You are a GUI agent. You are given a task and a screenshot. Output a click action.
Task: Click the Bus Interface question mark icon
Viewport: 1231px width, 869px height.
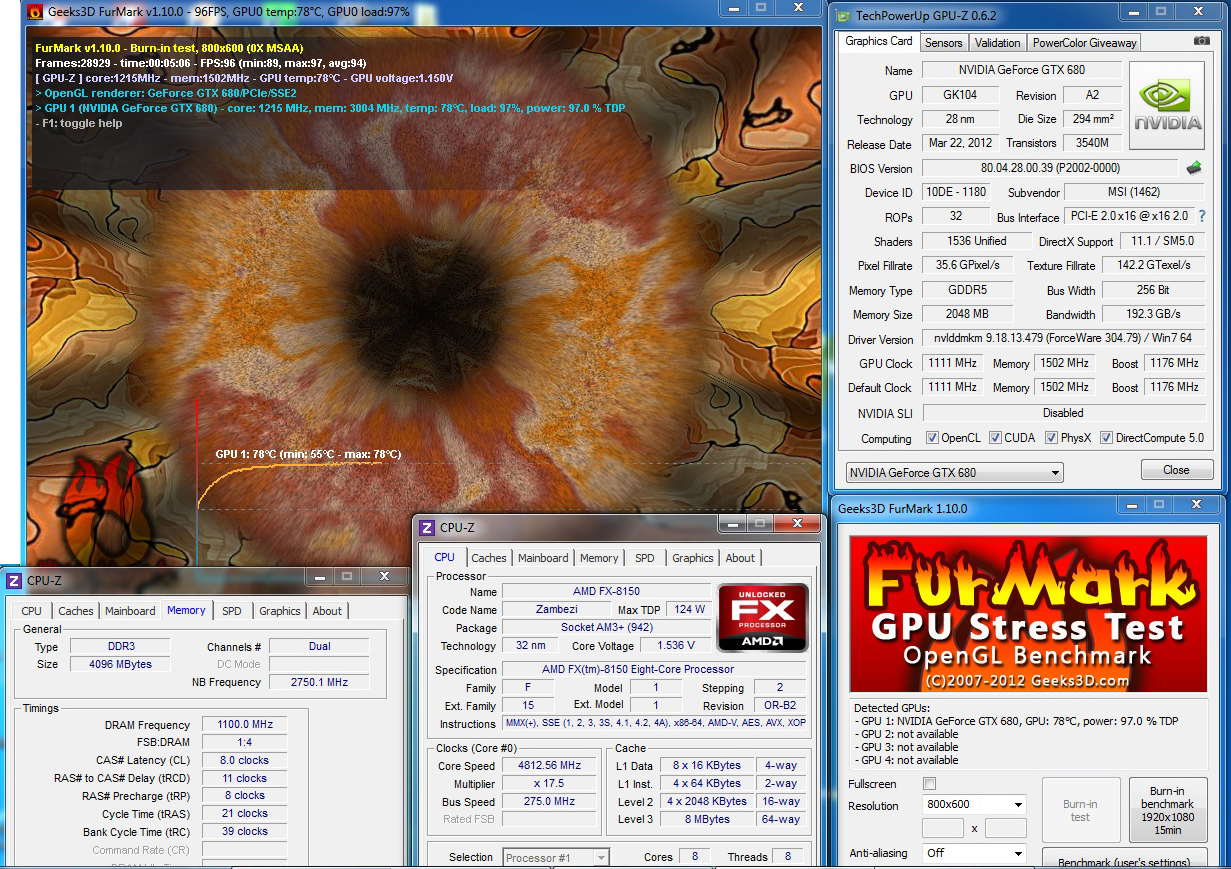point(1201,216)
